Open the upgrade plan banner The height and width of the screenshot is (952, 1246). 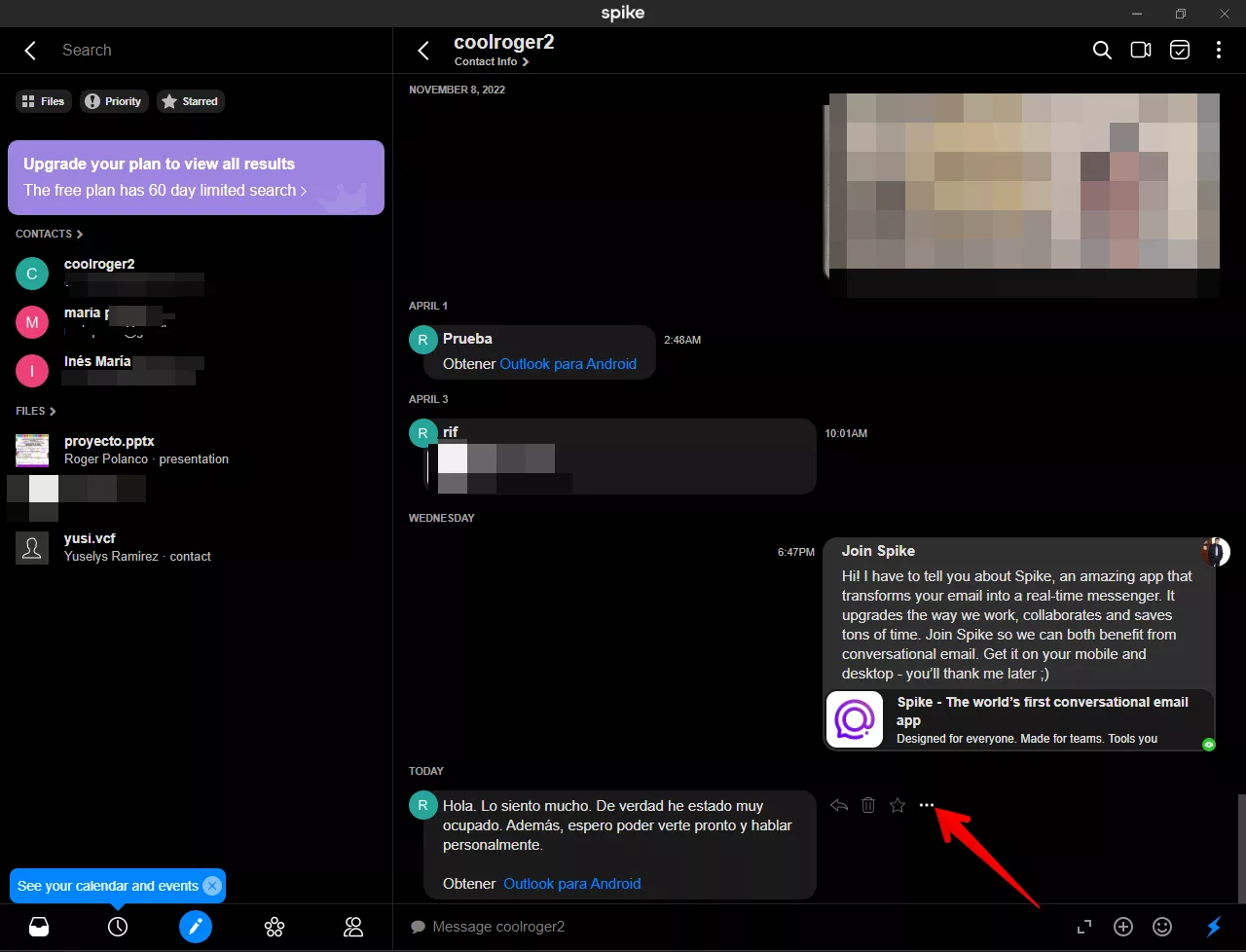(x=196, y=177)
